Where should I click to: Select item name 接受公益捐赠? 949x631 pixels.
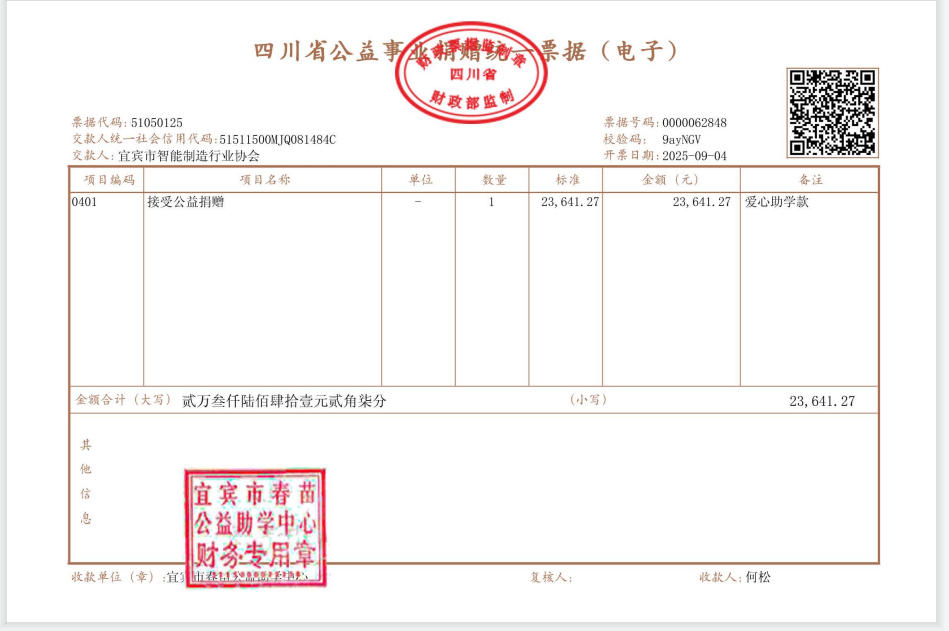click(x=185, y=202)
